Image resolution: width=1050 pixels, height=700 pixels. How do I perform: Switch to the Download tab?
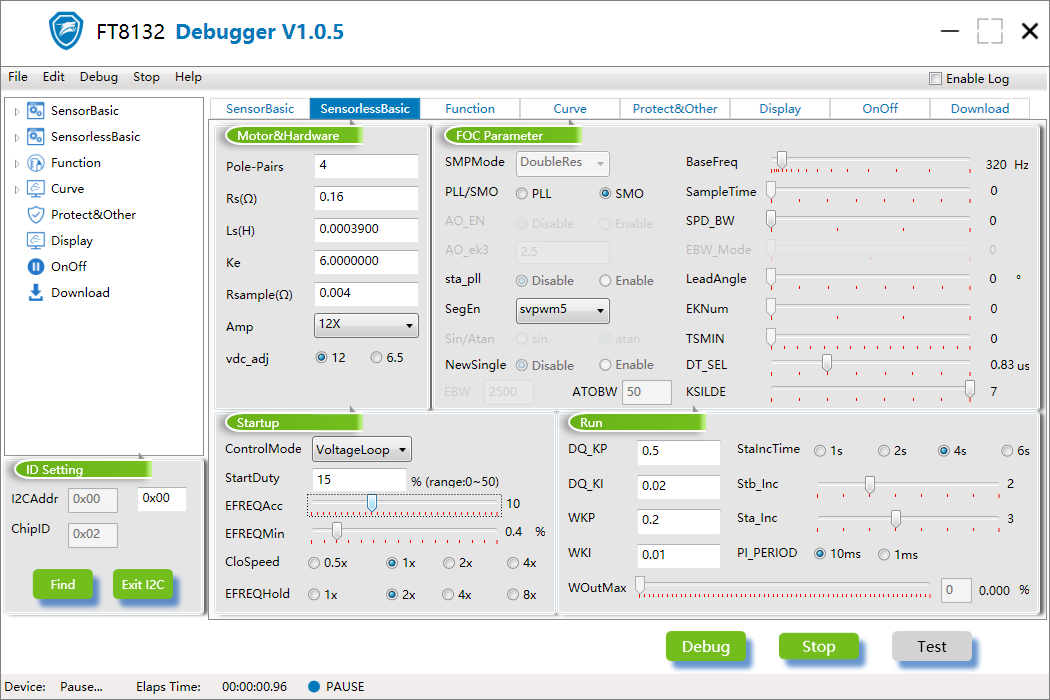(980, 109)
